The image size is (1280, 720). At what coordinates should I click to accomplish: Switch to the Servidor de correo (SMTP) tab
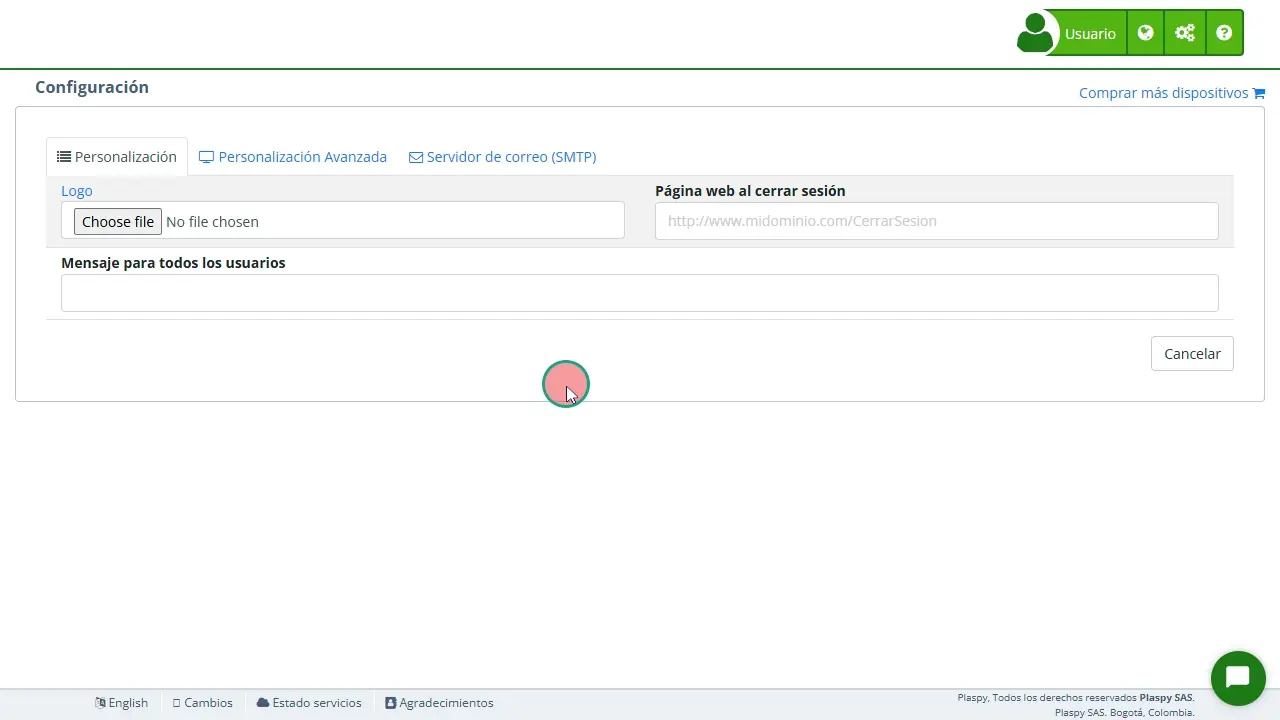click(x=502, y=157)
